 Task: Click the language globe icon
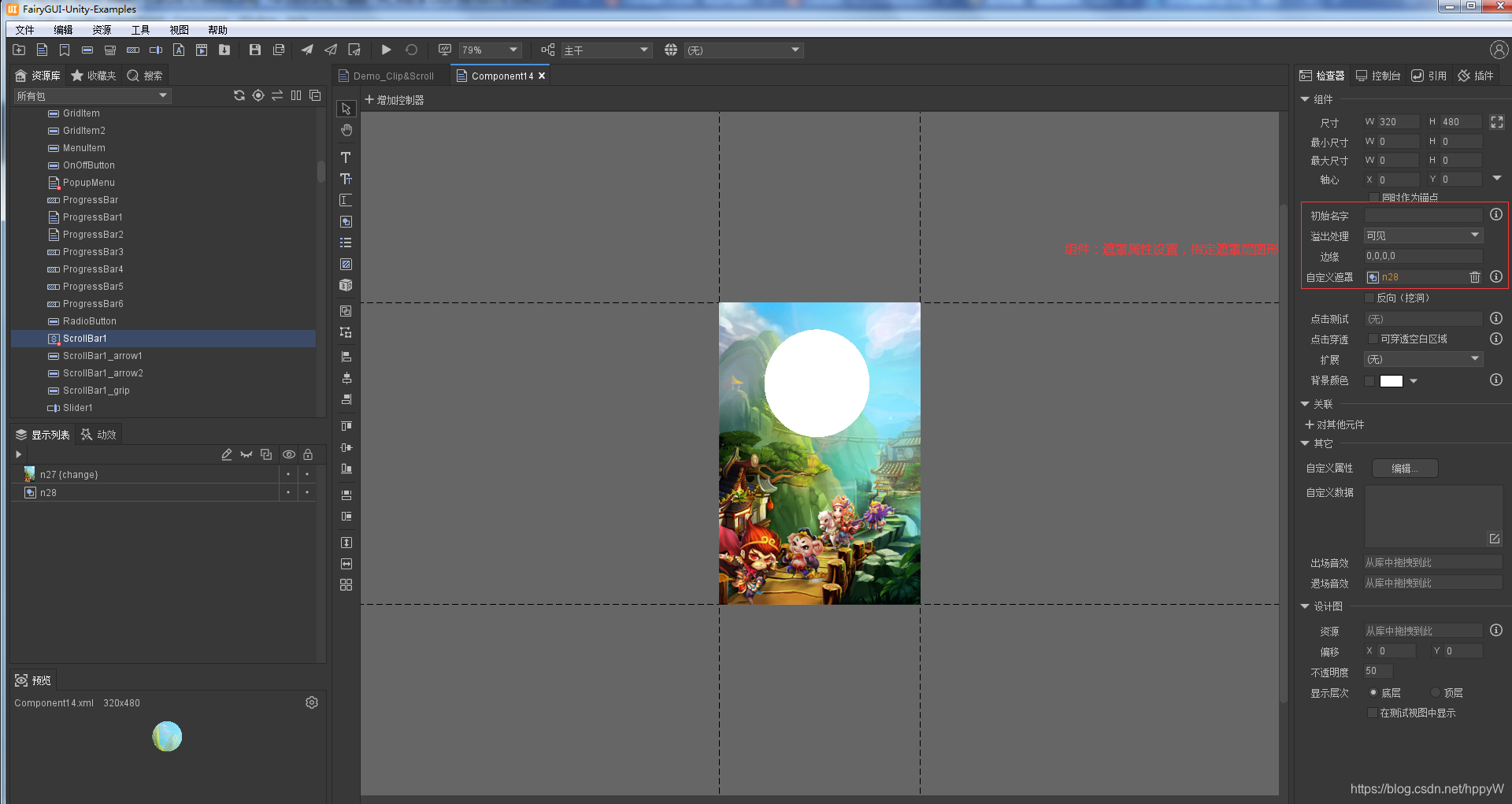pos(671,50)
